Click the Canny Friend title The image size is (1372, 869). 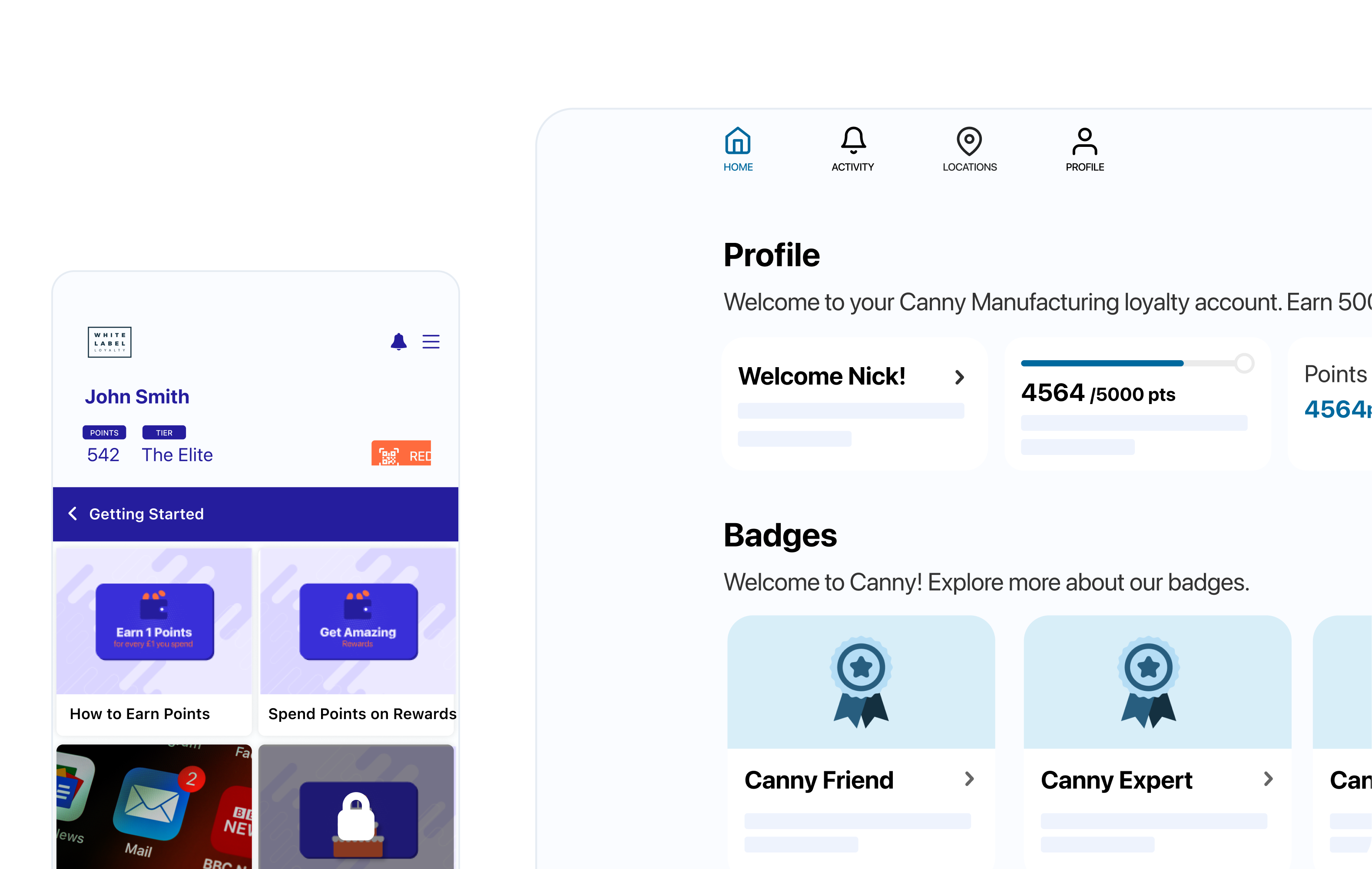click(x=819, y=780)
